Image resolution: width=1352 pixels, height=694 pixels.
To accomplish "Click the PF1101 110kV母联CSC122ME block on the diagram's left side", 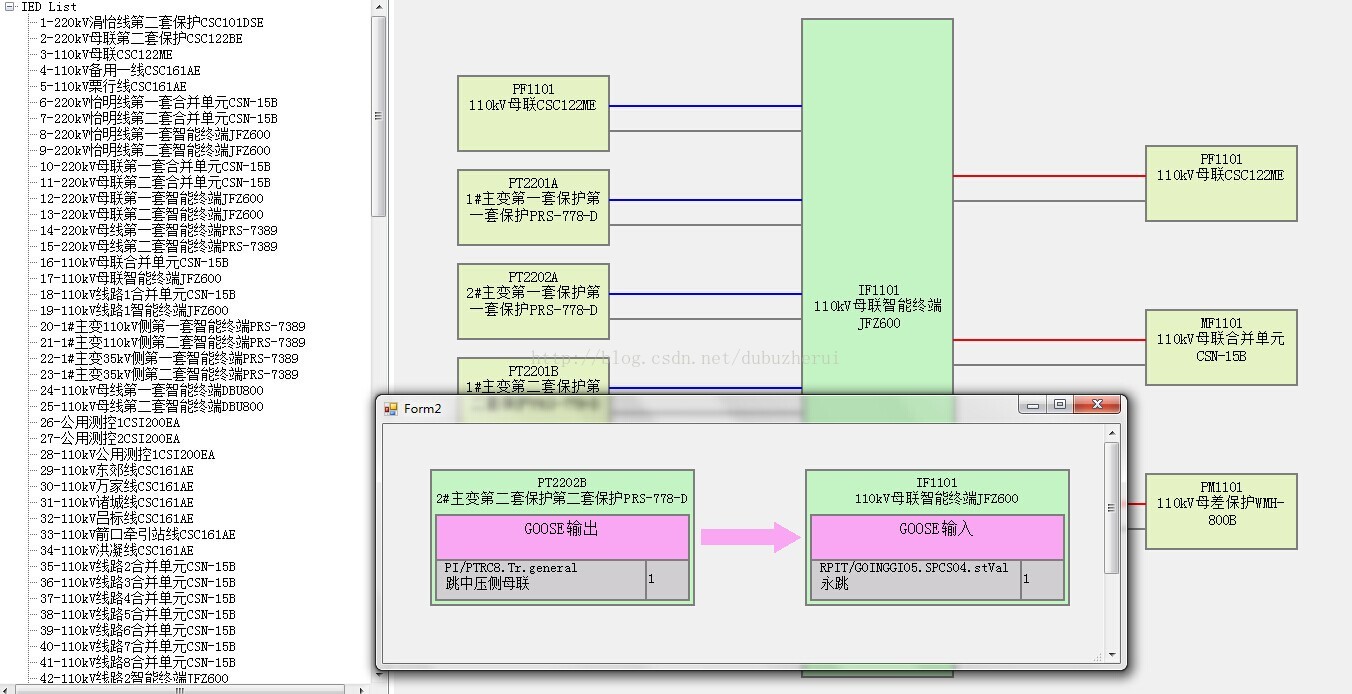I will [x=533, y=113].
